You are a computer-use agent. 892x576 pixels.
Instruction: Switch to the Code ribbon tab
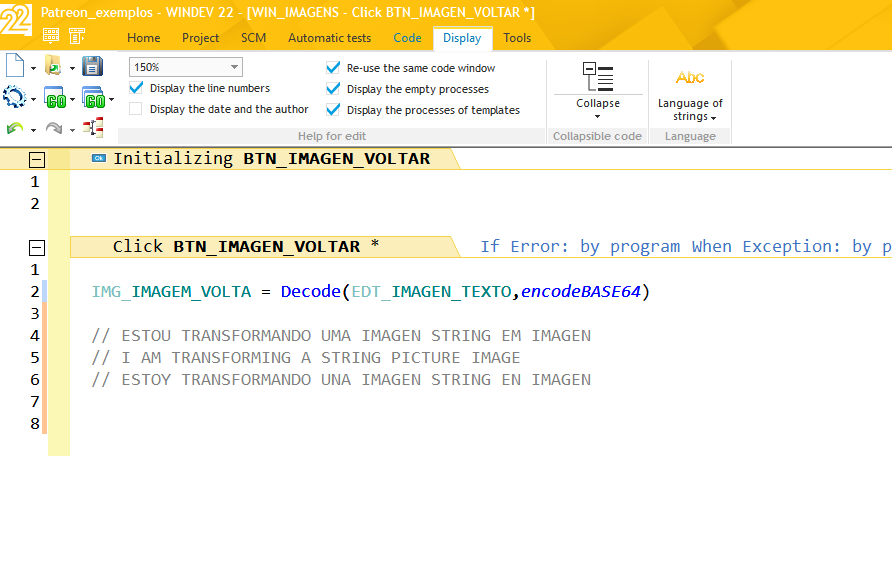[x=407, y=38]
